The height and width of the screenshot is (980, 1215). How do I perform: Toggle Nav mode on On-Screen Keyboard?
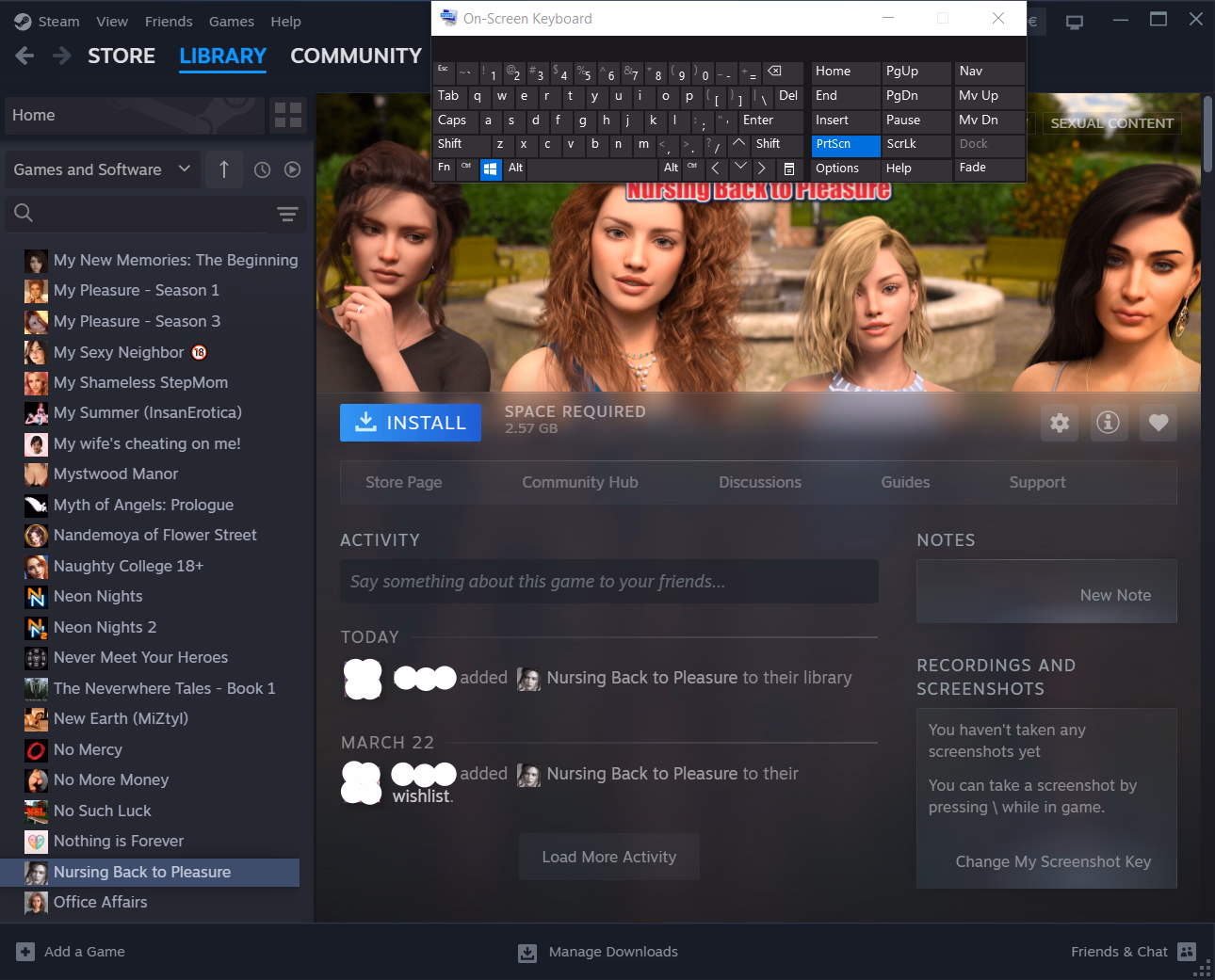(x=989, y=72)
